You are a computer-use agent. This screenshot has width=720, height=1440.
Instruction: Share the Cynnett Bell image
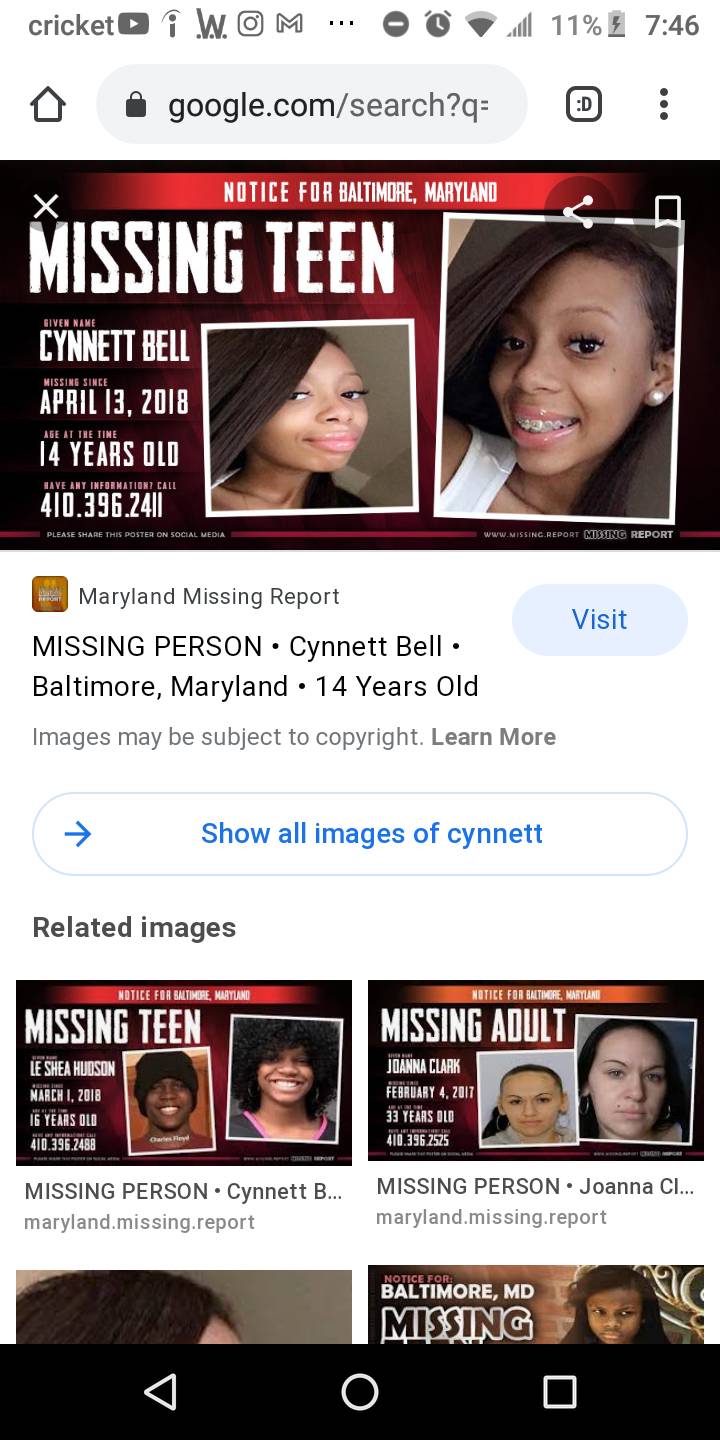pyautogui.click(x=578, y=211)
